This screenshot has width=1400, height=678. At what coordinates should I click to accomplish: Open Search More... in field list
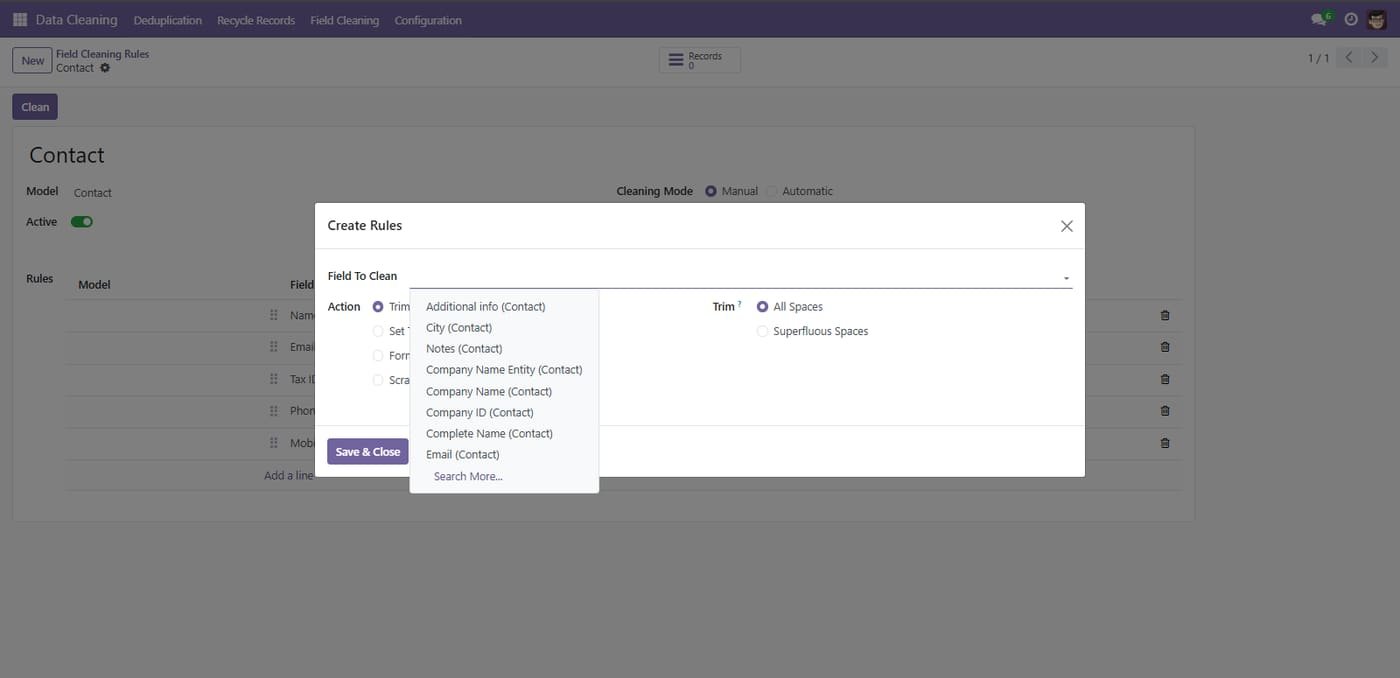(x=504, y=477)
